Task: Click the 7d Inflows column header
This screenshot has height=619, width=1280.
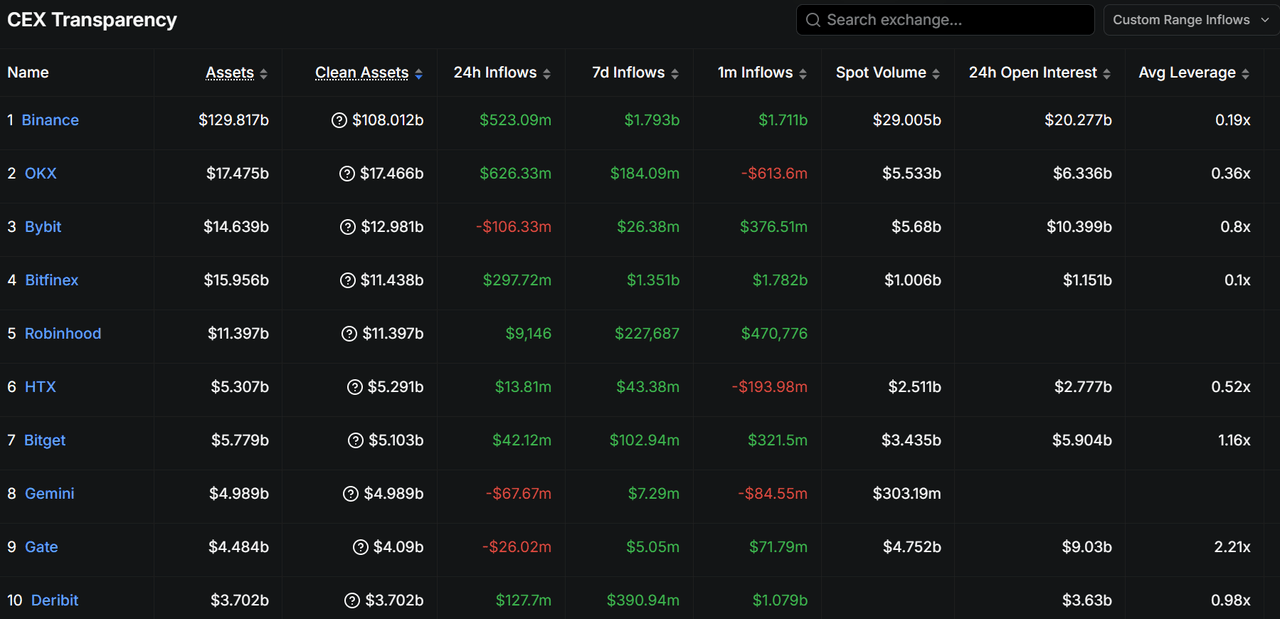Action: pos(627,72)
